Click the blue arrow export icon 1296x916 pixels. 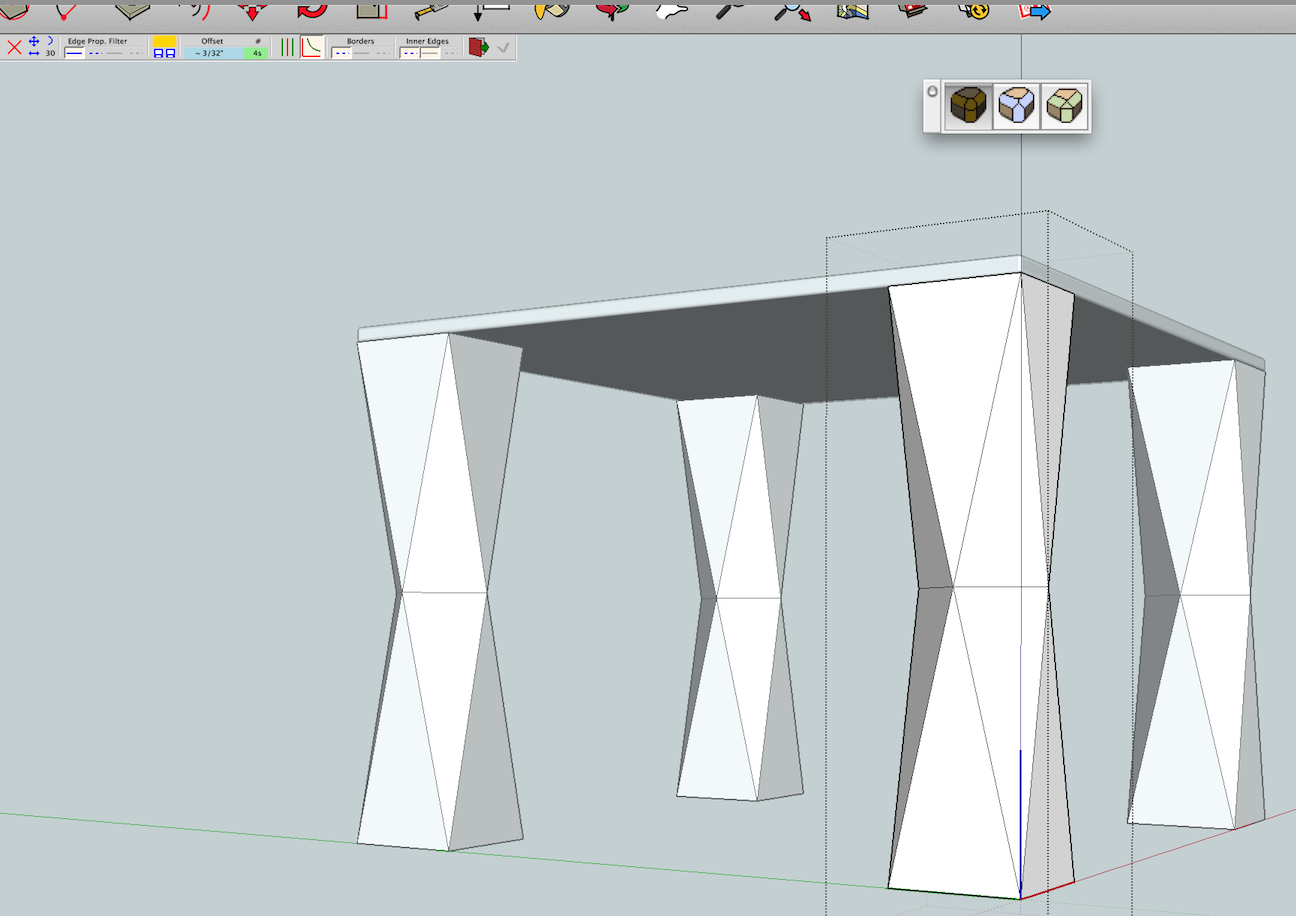click(x=1034, y=10)
